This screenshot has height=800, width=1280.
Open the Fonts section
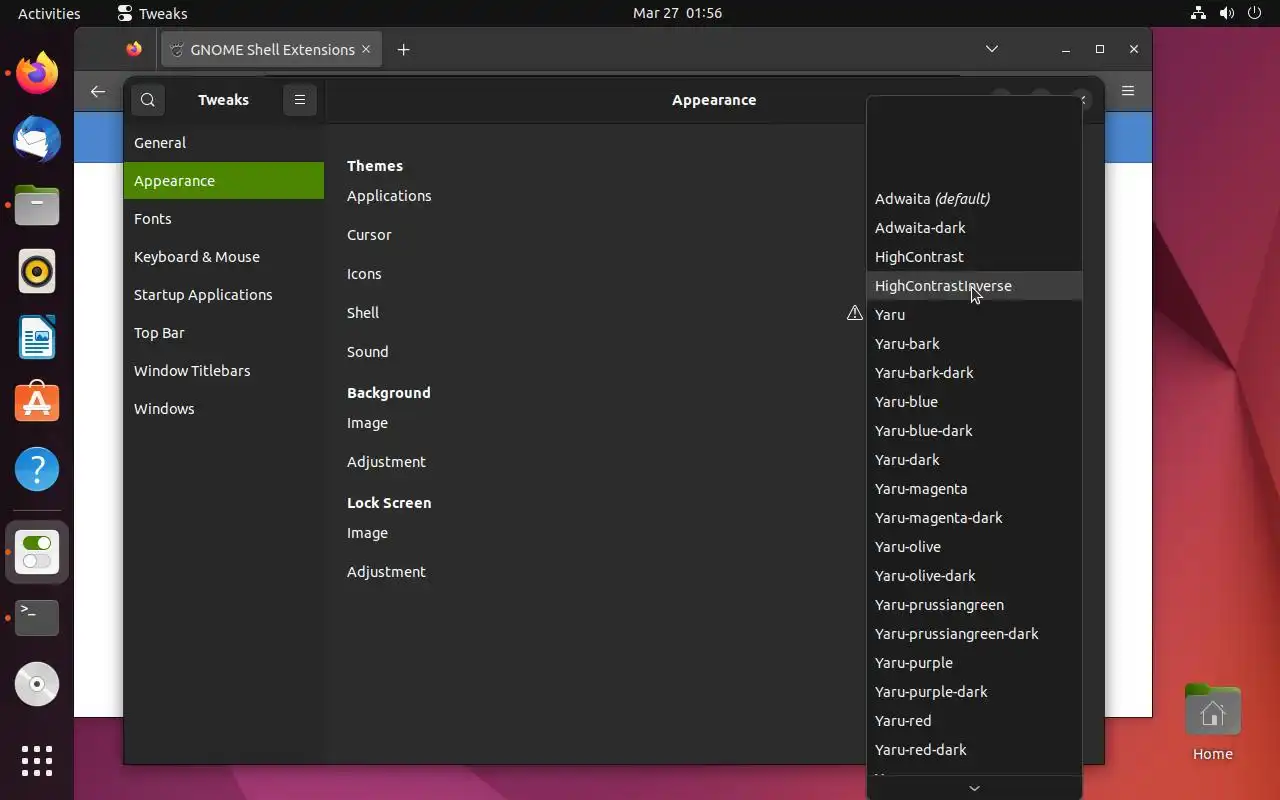pyautogui.click(x=224, y=219)
